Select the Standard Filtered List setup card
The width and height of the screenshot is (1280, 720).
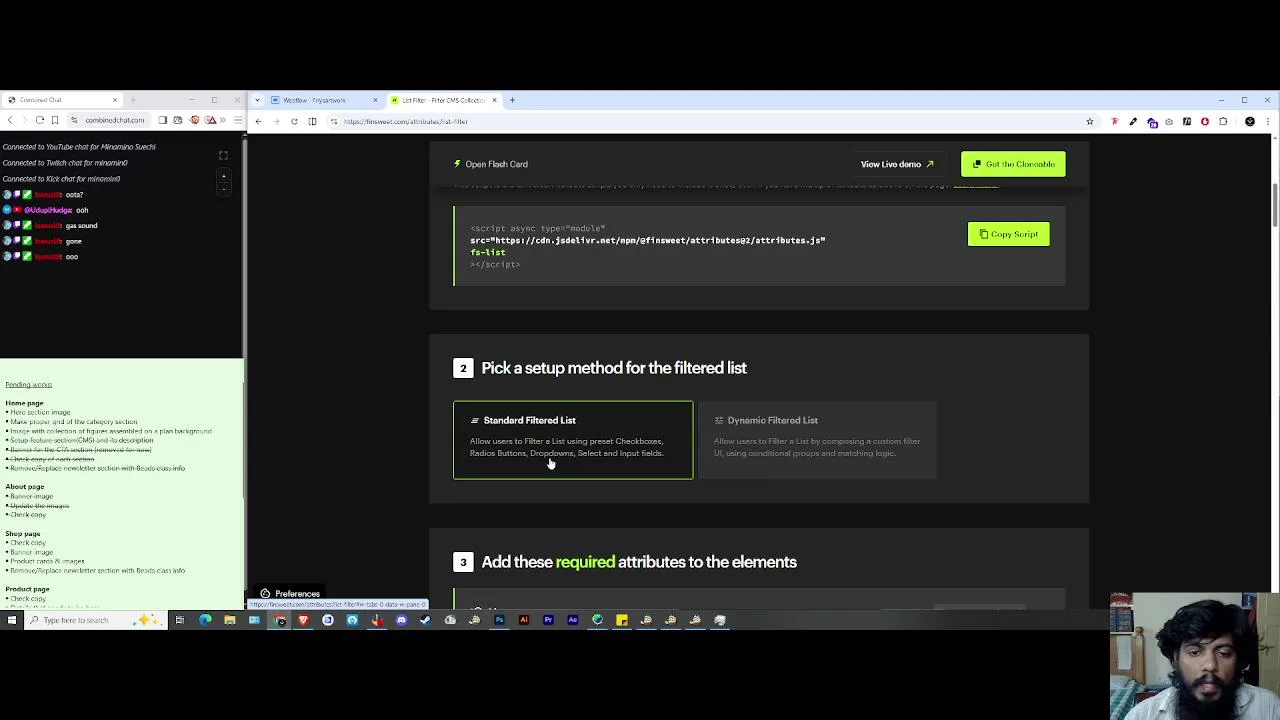point(573,440)
